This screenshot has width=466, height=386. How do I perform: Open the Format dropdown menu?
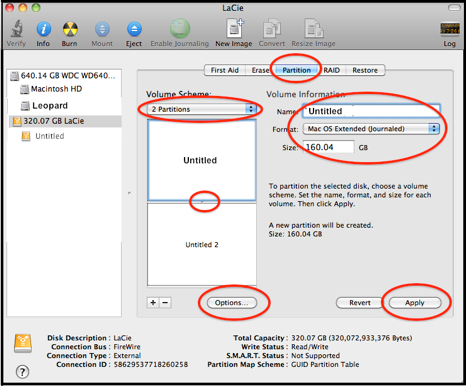[371, 129]
